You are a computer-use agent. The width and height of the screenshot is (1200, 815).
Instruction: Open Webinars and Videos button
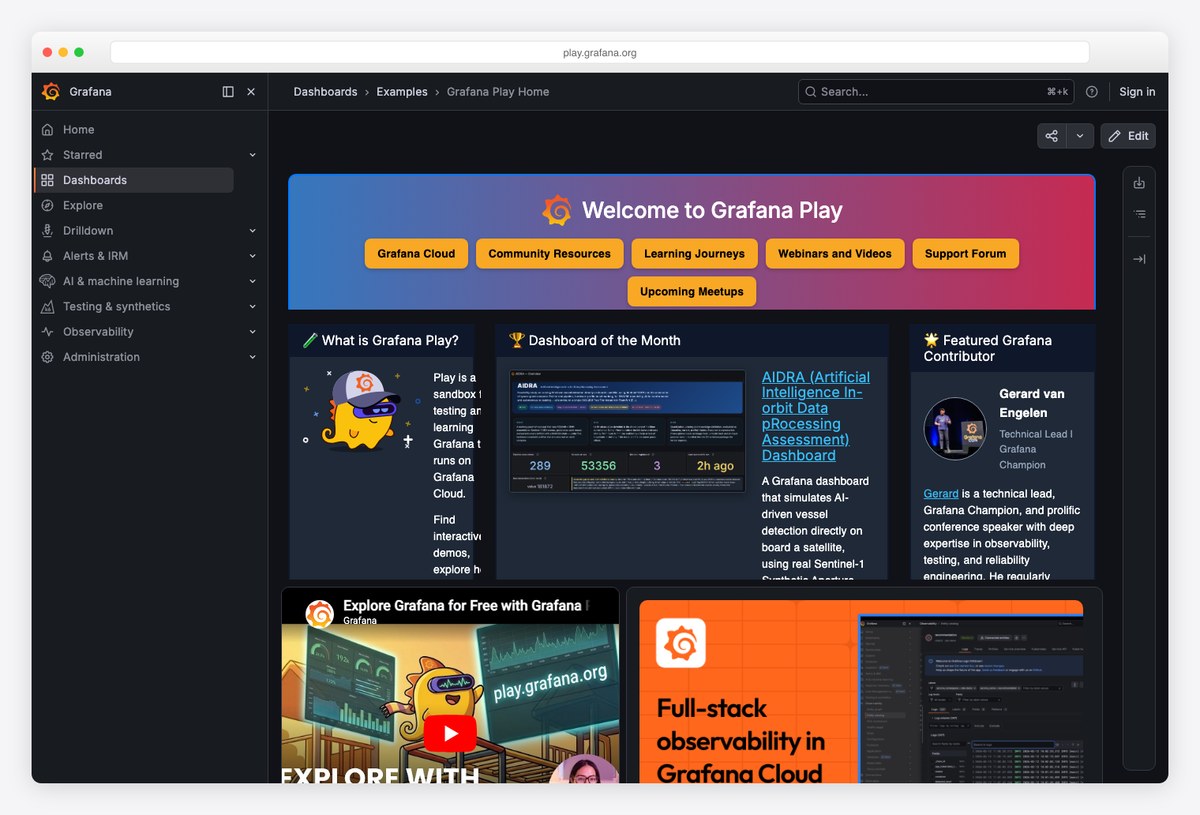(x=835, y=254)
